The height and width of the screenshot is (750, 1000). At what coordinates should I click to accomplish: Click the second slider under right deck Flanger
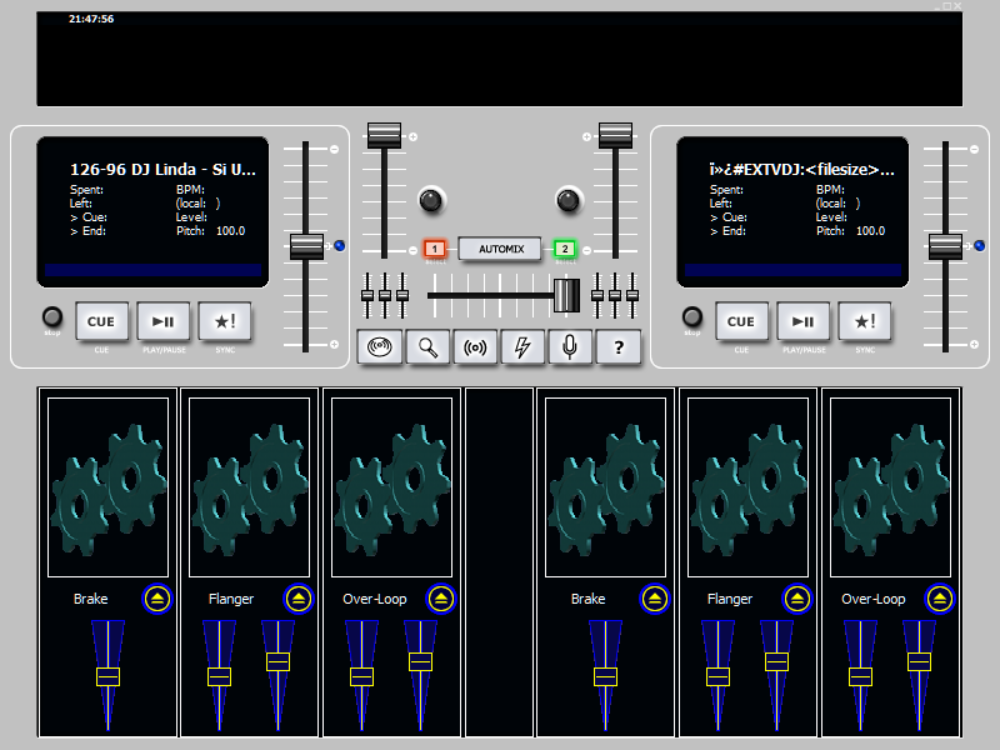(777, 662)
